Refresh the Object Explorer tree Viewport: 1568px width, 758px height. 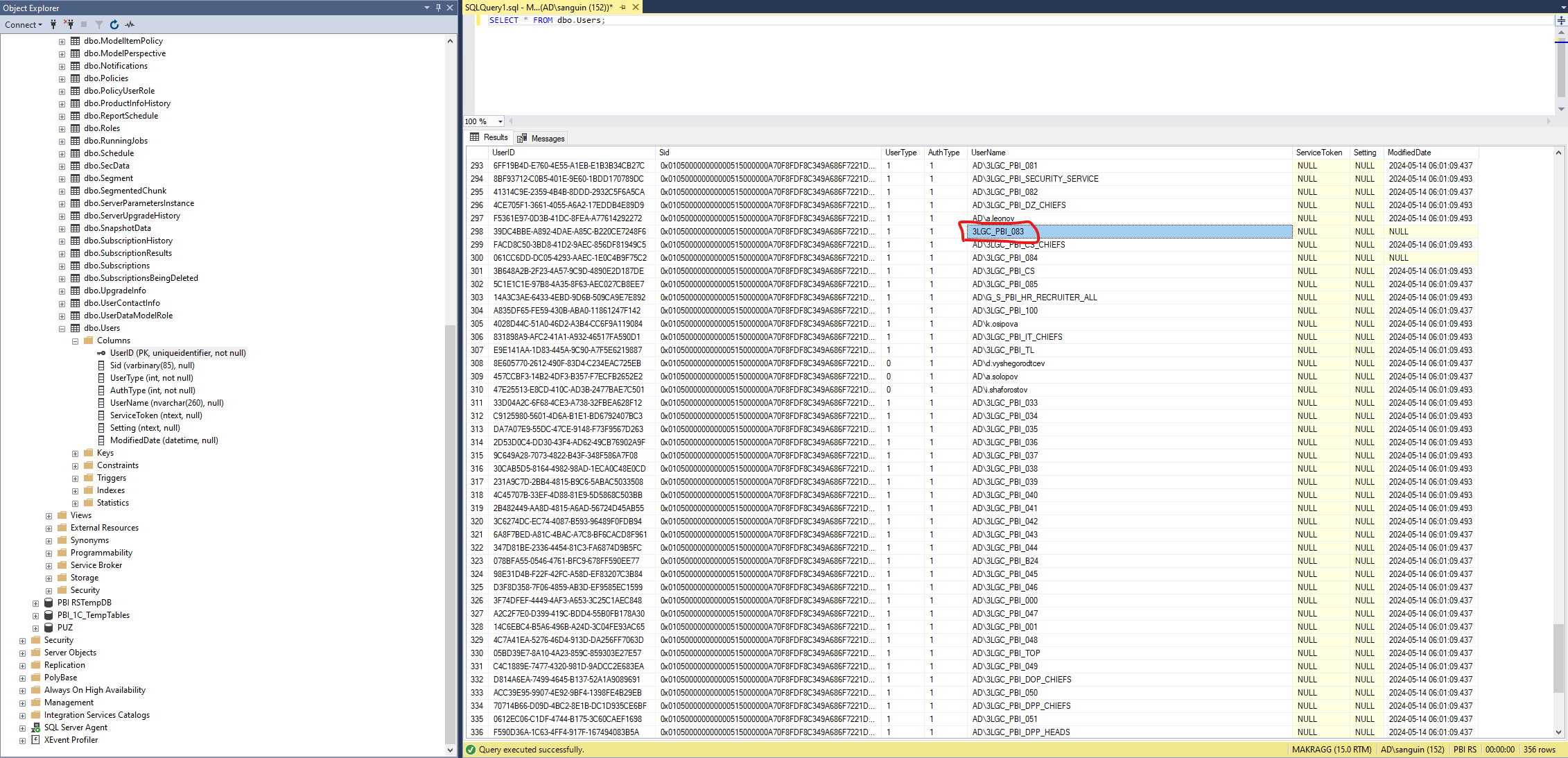click(x=113, y=25)
